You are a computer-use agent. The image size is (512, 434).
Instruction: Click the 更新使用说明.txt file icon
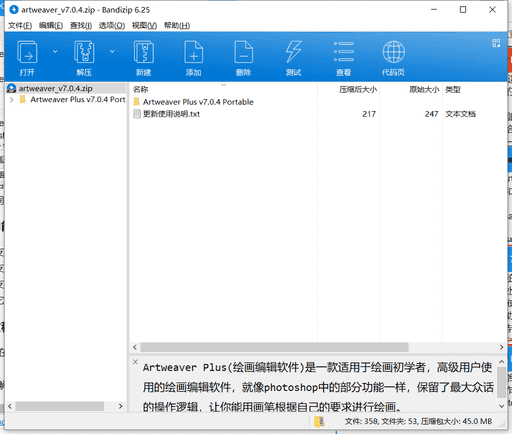(x=137, y=114)
